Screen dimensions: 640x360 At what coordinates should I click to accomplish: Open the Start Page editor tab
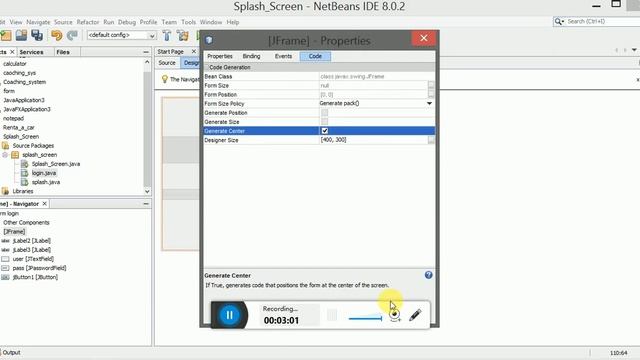point(171,51)
